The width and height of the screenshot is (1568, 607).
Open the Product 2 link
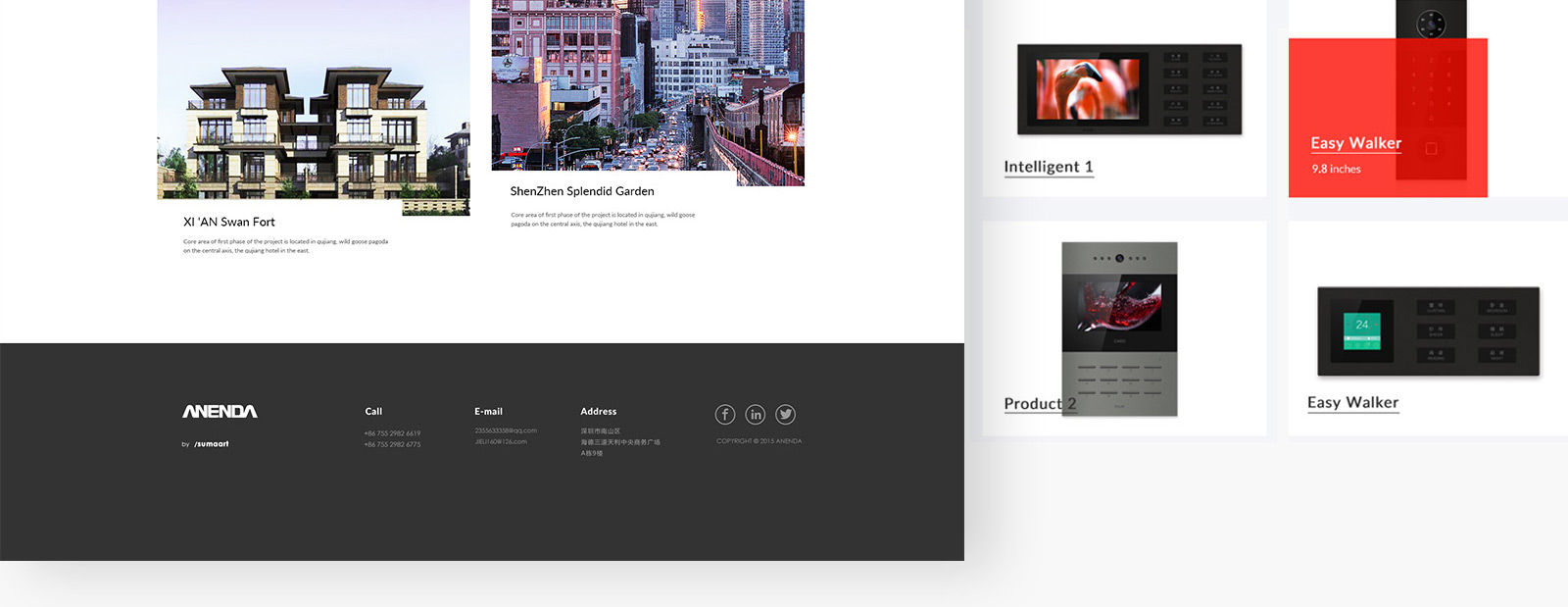click(x=1039, y=404)
